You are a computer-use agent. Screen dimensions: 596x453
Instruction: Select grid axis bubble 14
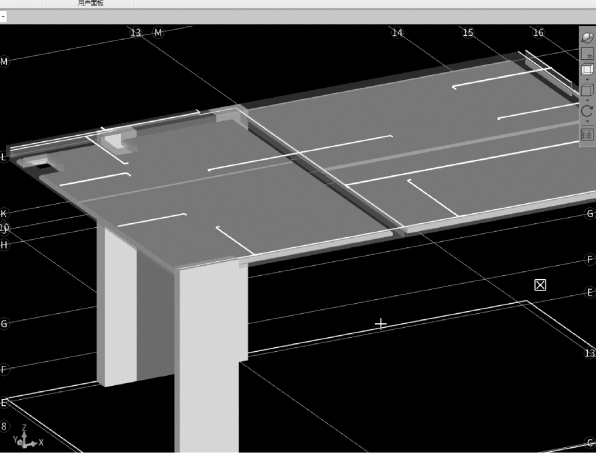[397, 33]
